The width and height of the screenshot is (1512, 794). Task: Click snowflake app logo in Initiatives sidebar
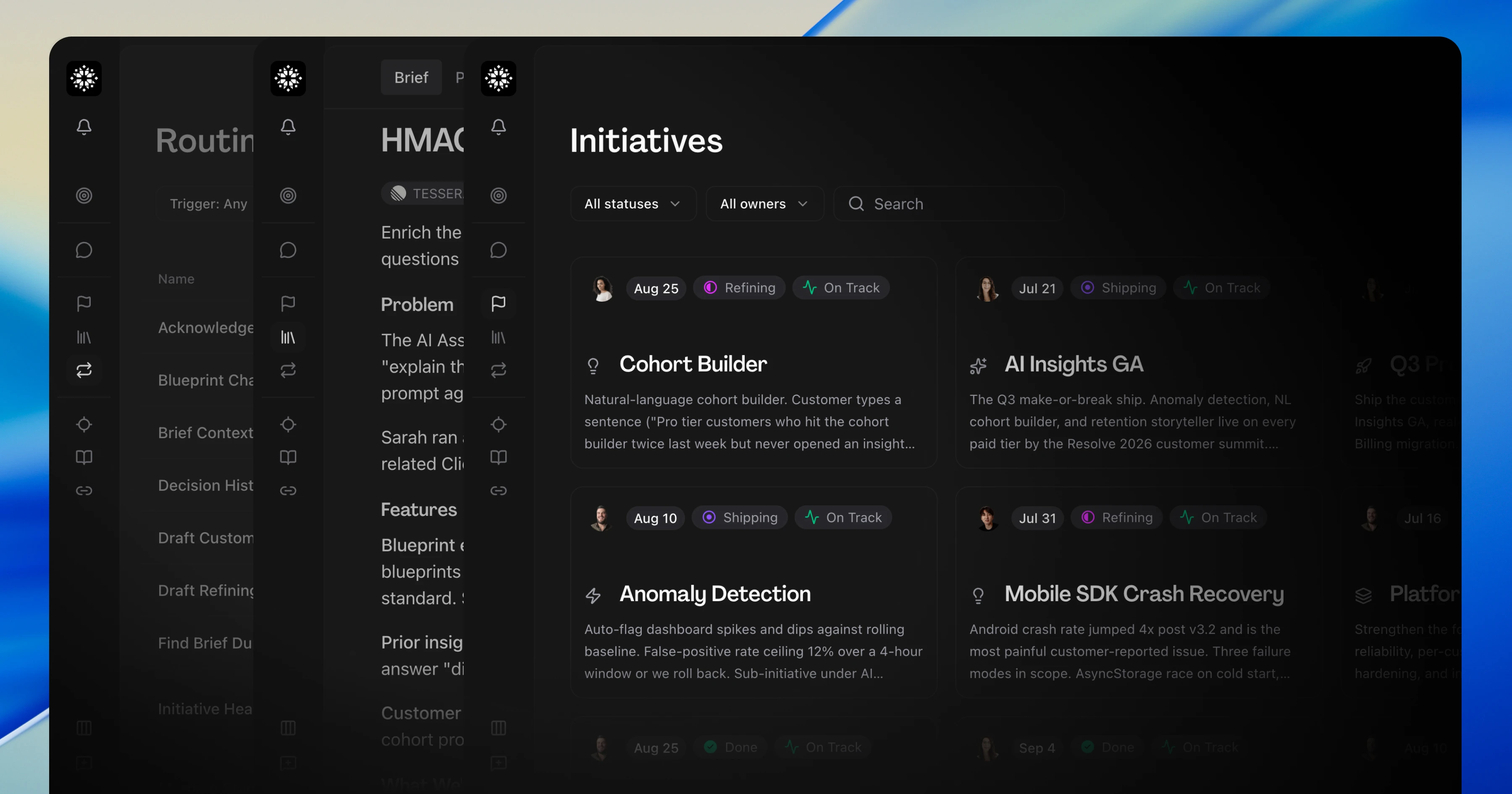(x=498, y=78)
